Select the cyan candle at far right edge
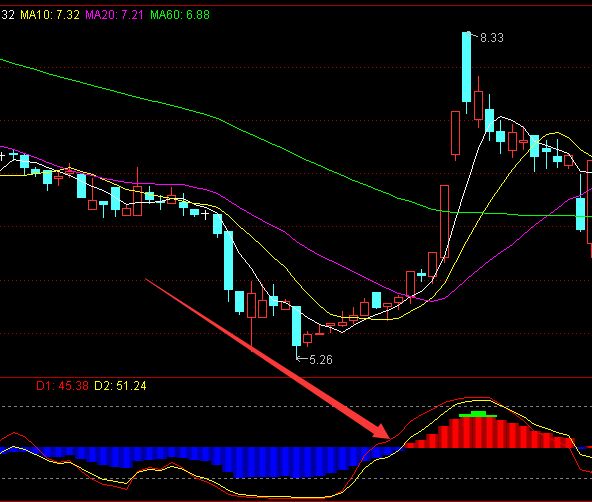Image resolution: width=592 pixels, height=502 pixels. pyautogui.click(x=580, y=214)
